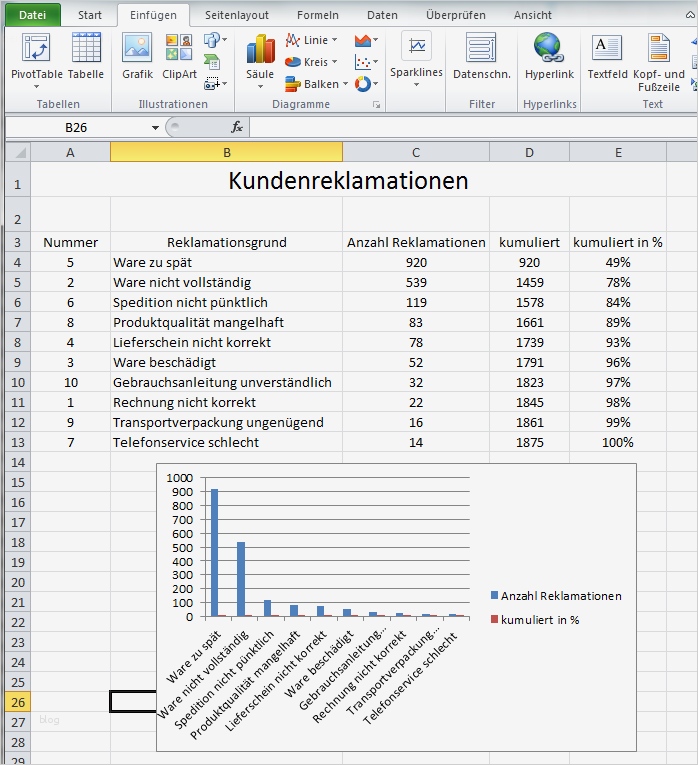Click the red kumuliert in % legend swatch
This screenshot has height=765, width=698.
pyautogui.click(x=494, y=619)
